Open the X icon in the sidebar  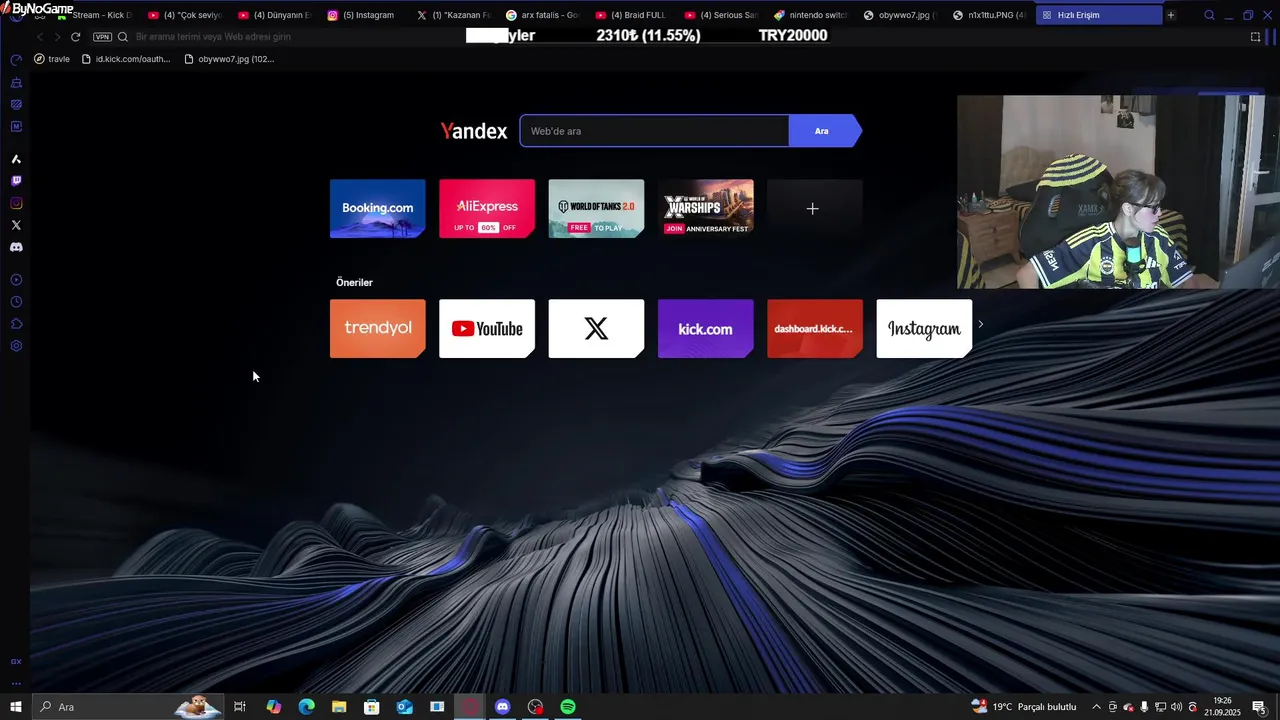click(x=16, y=225)
